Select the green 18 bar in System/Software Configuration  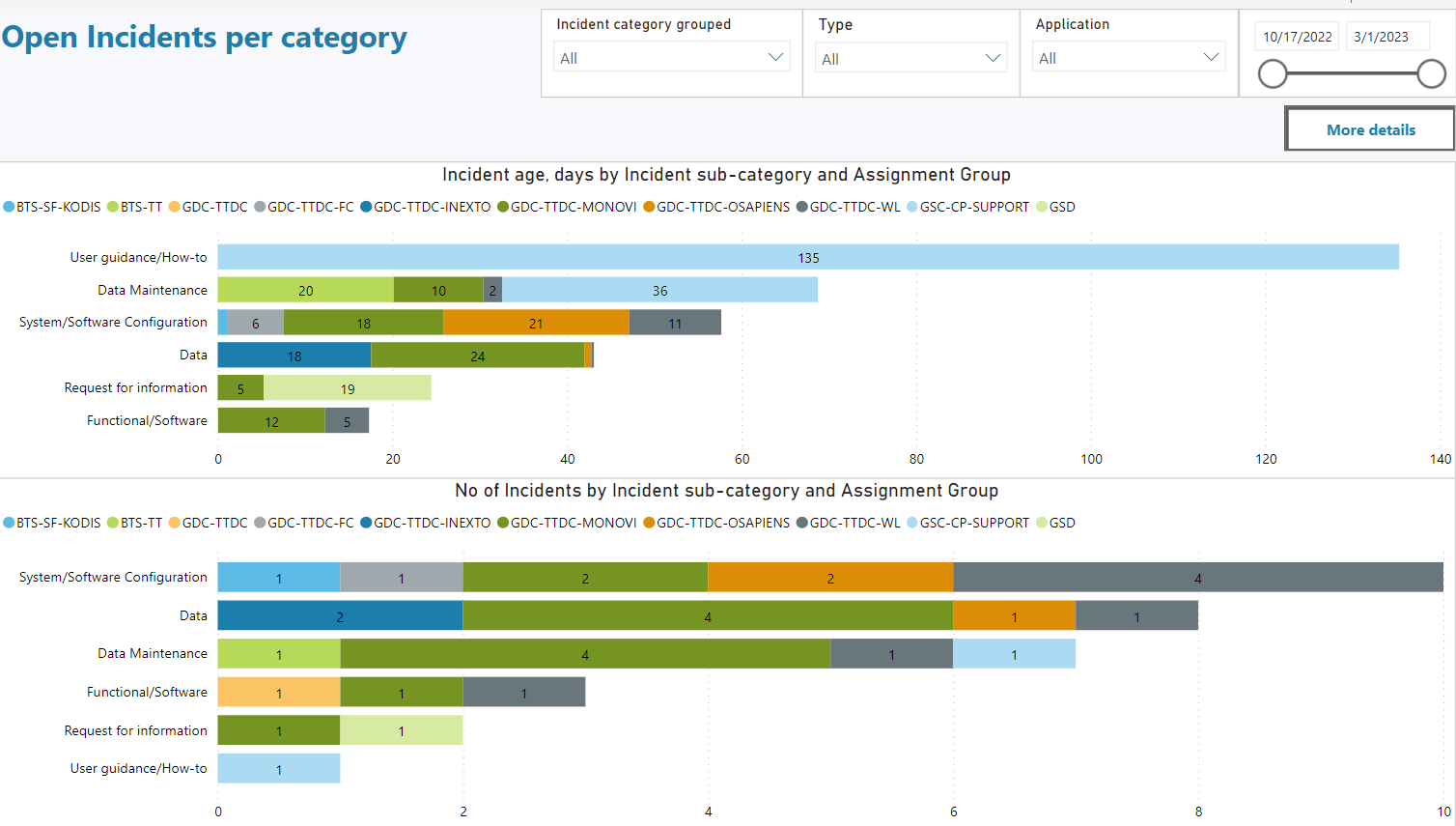(363, 323)
